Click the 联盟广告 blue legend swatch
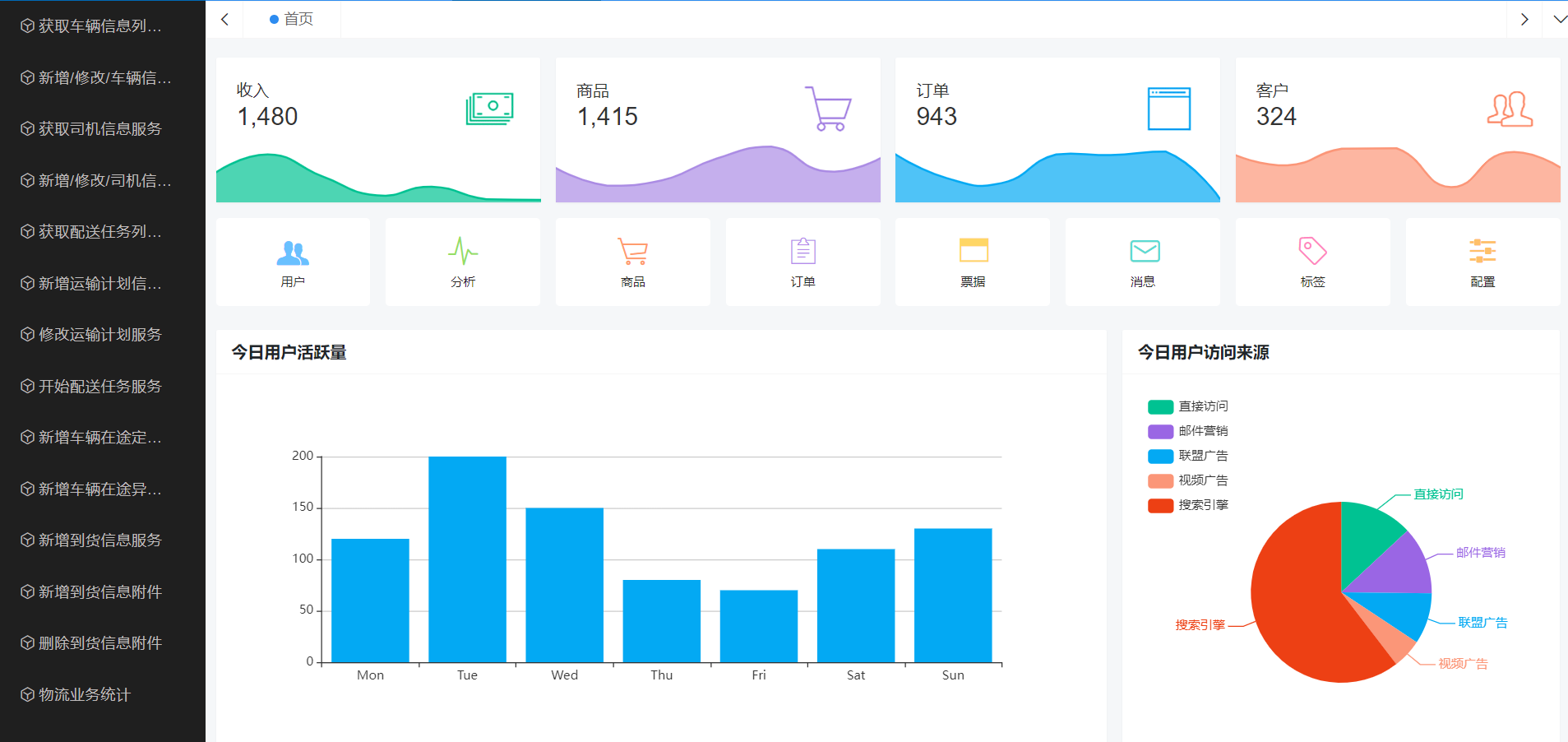Image resolution: width=1568 pixels, height=742 pixels. [x=1160, y=456]
